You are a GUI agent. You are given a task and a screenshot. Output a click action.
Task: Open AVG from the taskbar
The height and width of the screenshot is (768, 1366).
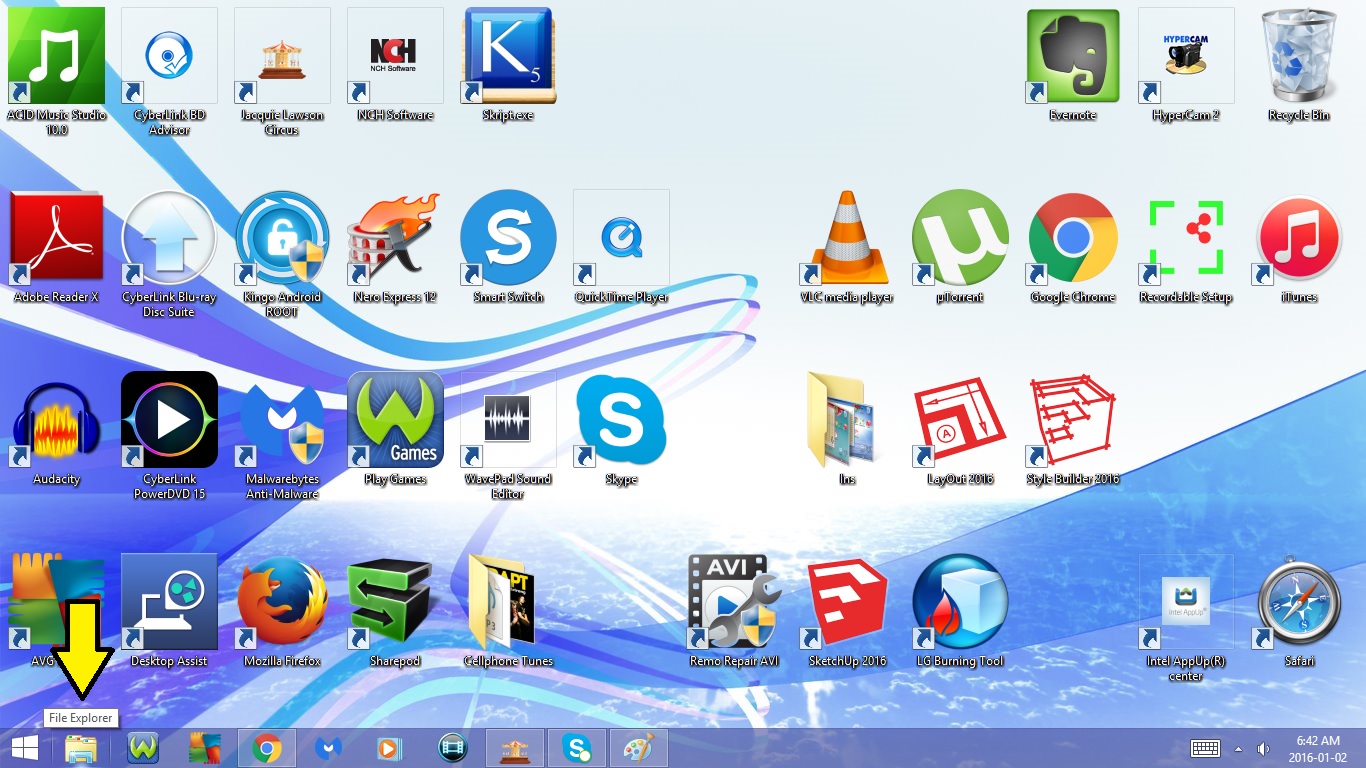(205, 748)
